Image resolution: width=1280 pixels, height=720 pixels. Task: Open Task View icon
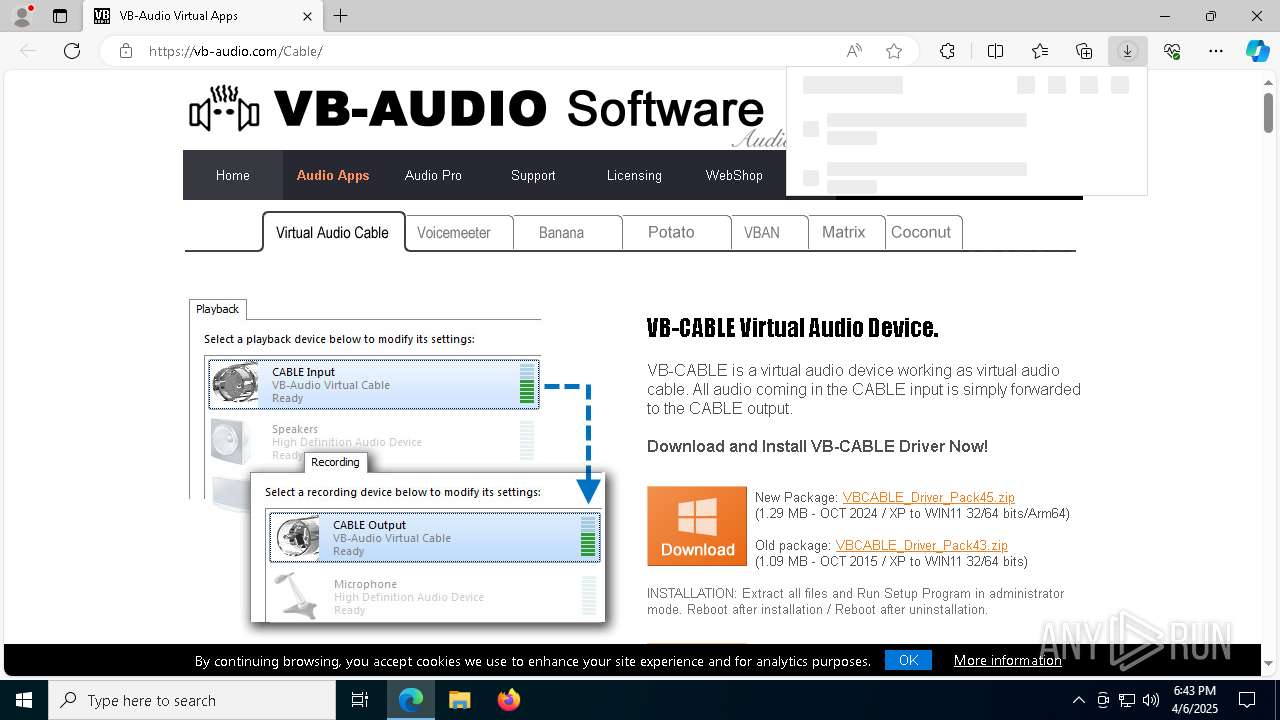click(360, 700)
